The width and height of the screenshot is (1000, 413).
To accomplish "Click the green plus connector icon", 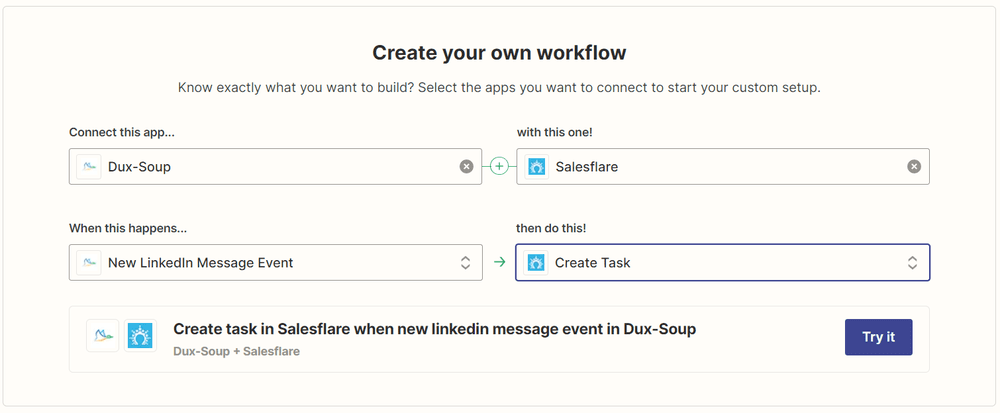I will [x=499, y=167].
